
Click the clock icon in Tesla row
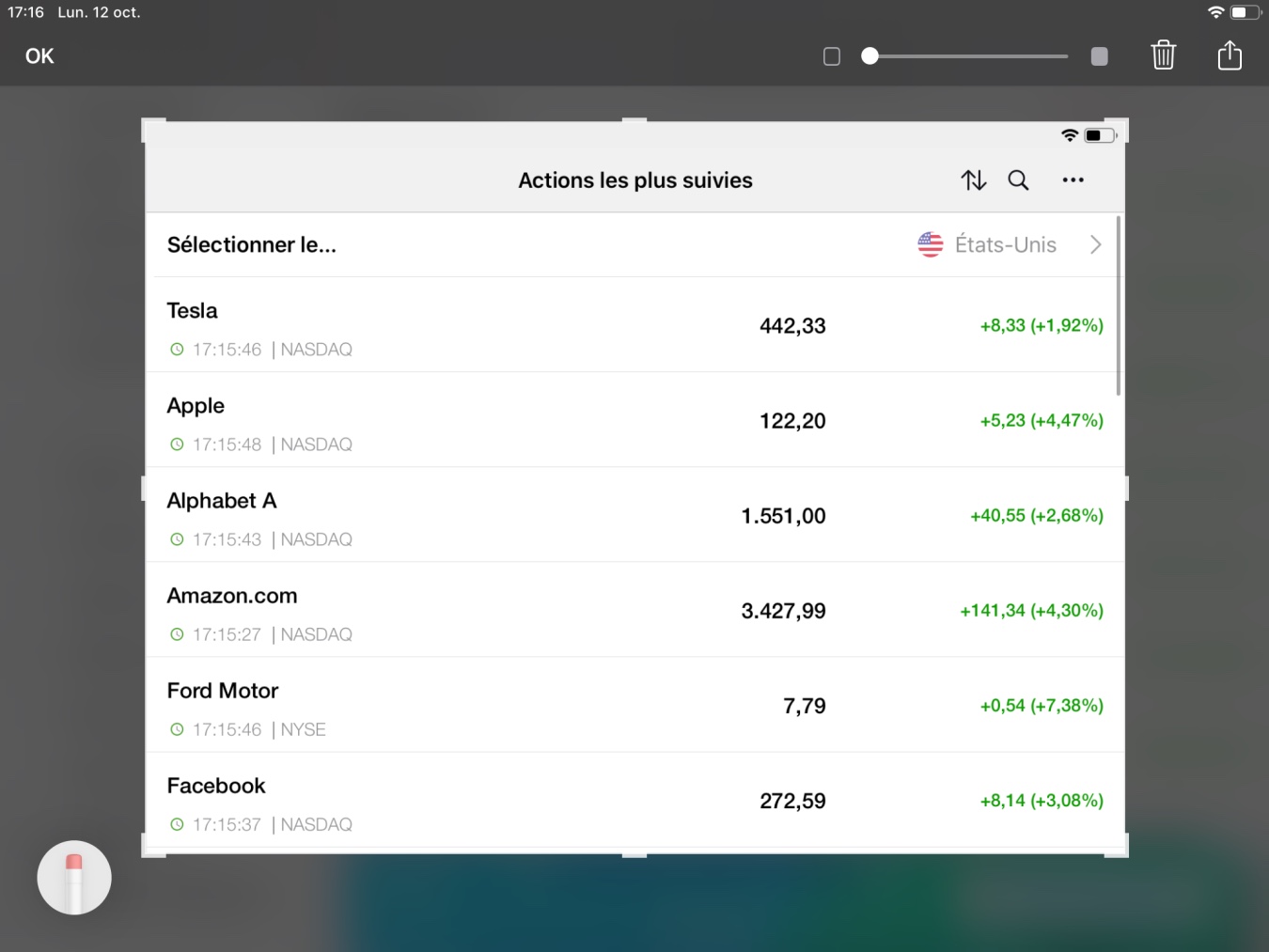point(177,350)
